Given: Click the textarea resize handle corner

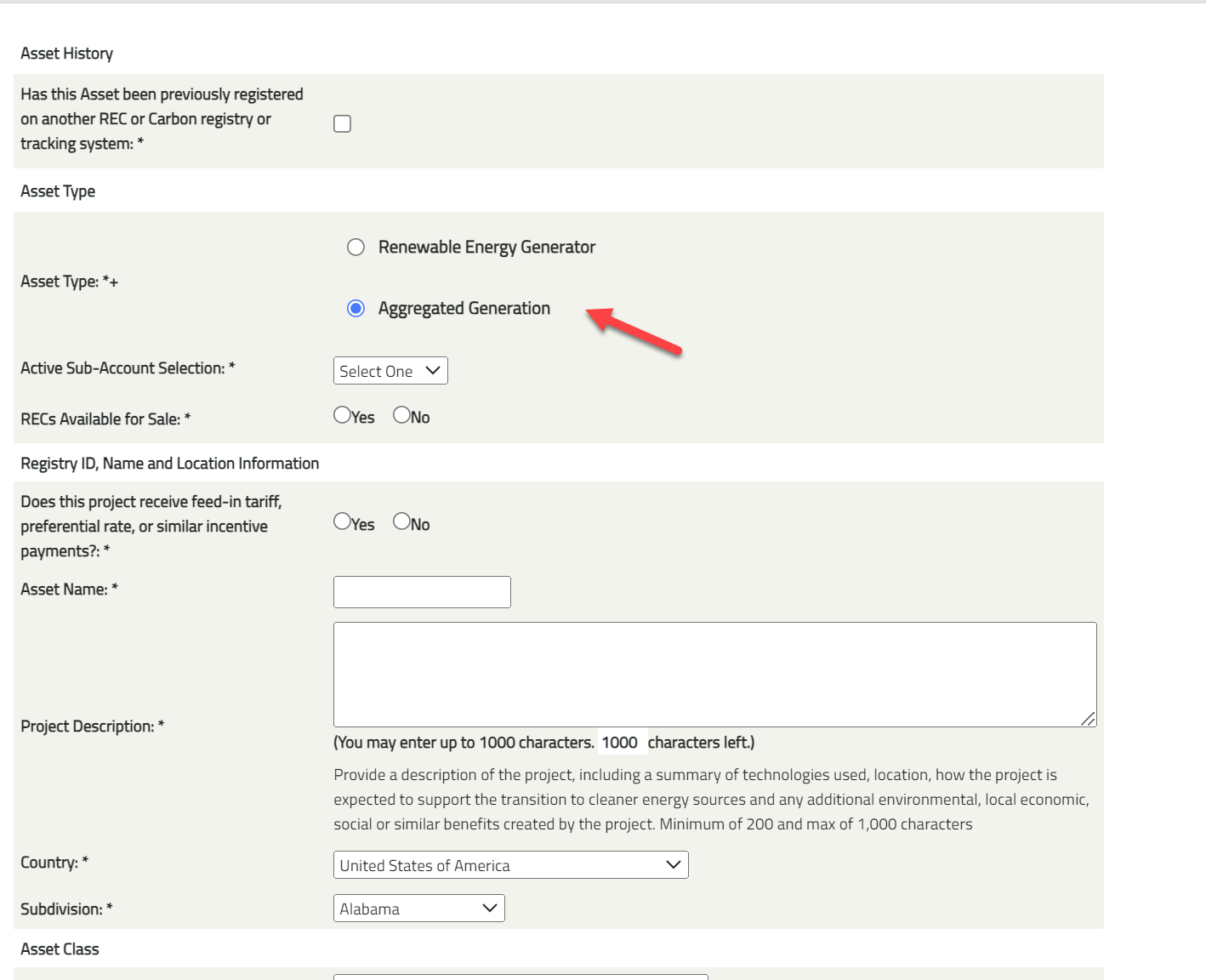Looking at the screenshot, I should [1087, 720].
